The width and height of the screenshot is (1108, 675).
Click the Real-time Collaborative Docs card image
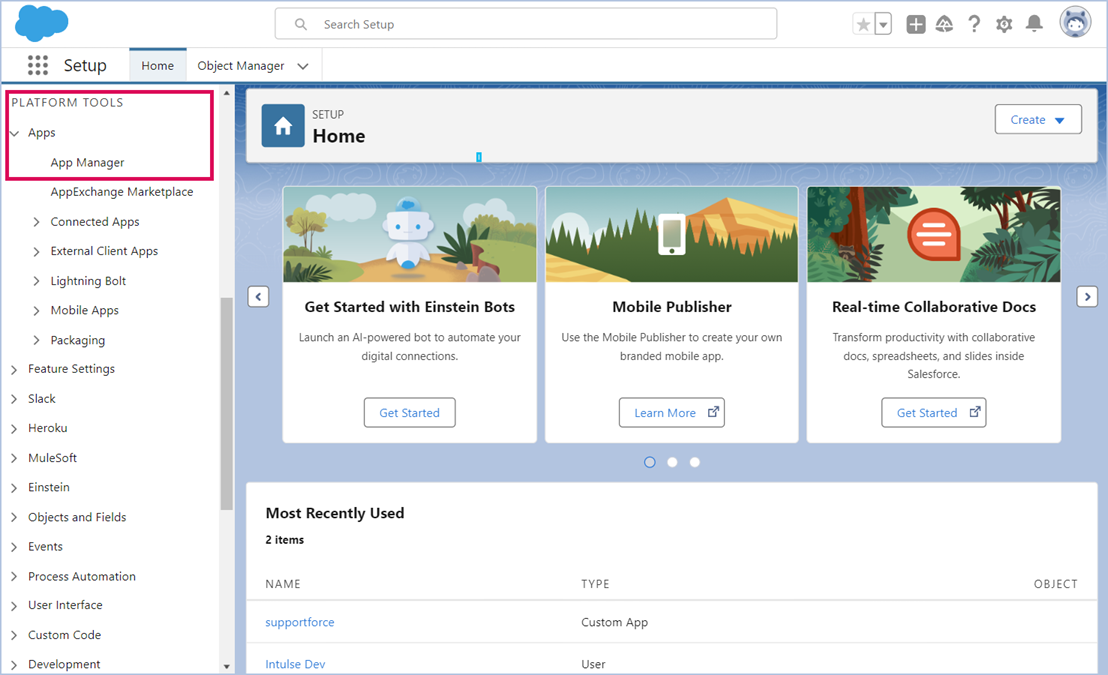[933, 235]
